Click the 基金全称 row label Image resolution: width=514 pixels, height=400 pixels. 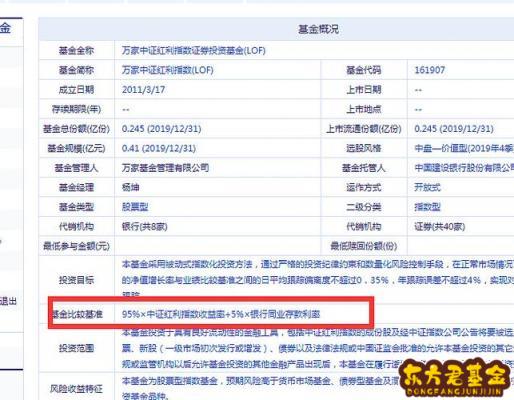[76, 51]
